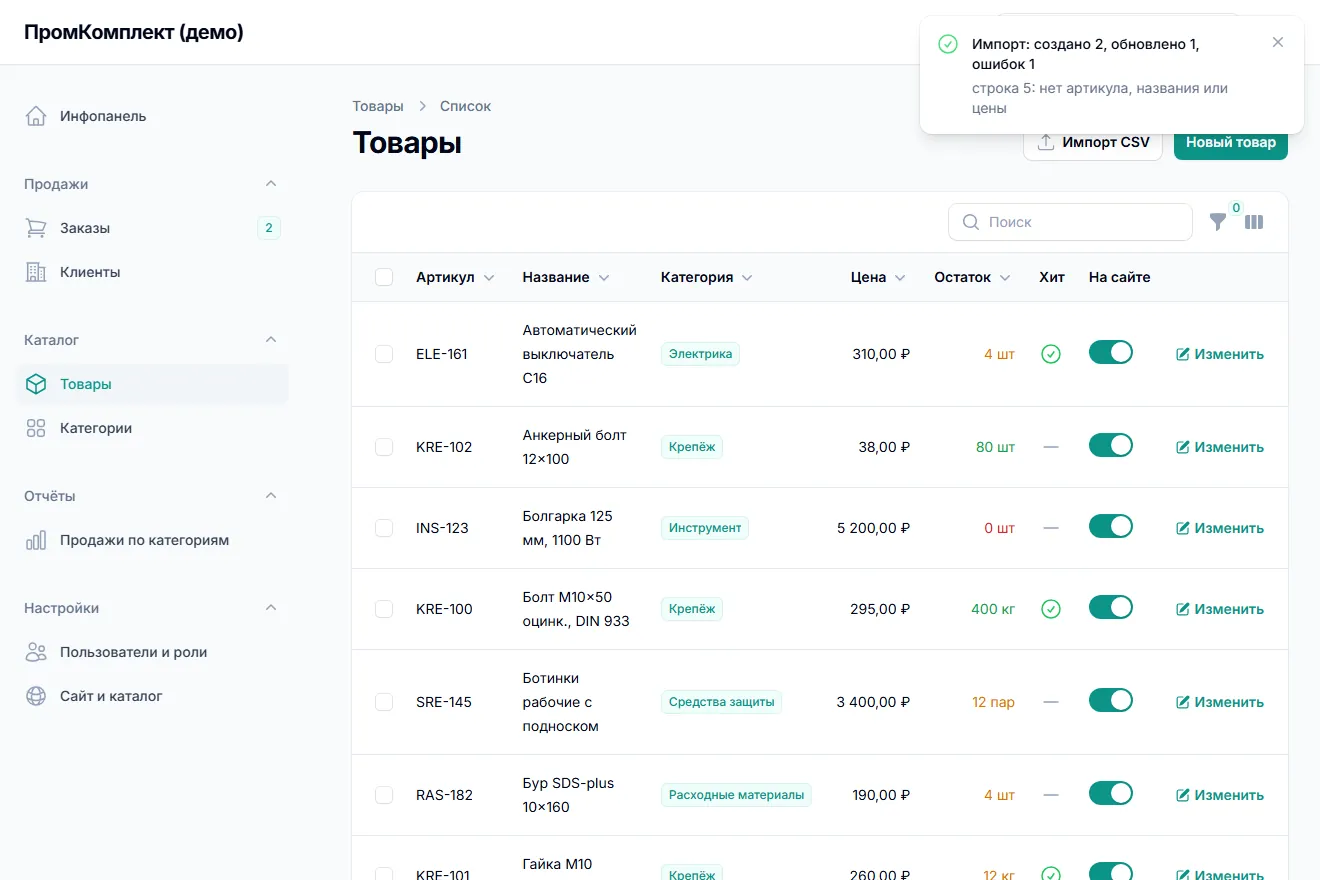
Task: Open Заказы in the sidebar
Action: pyautogui.click(x=152, y=228)
